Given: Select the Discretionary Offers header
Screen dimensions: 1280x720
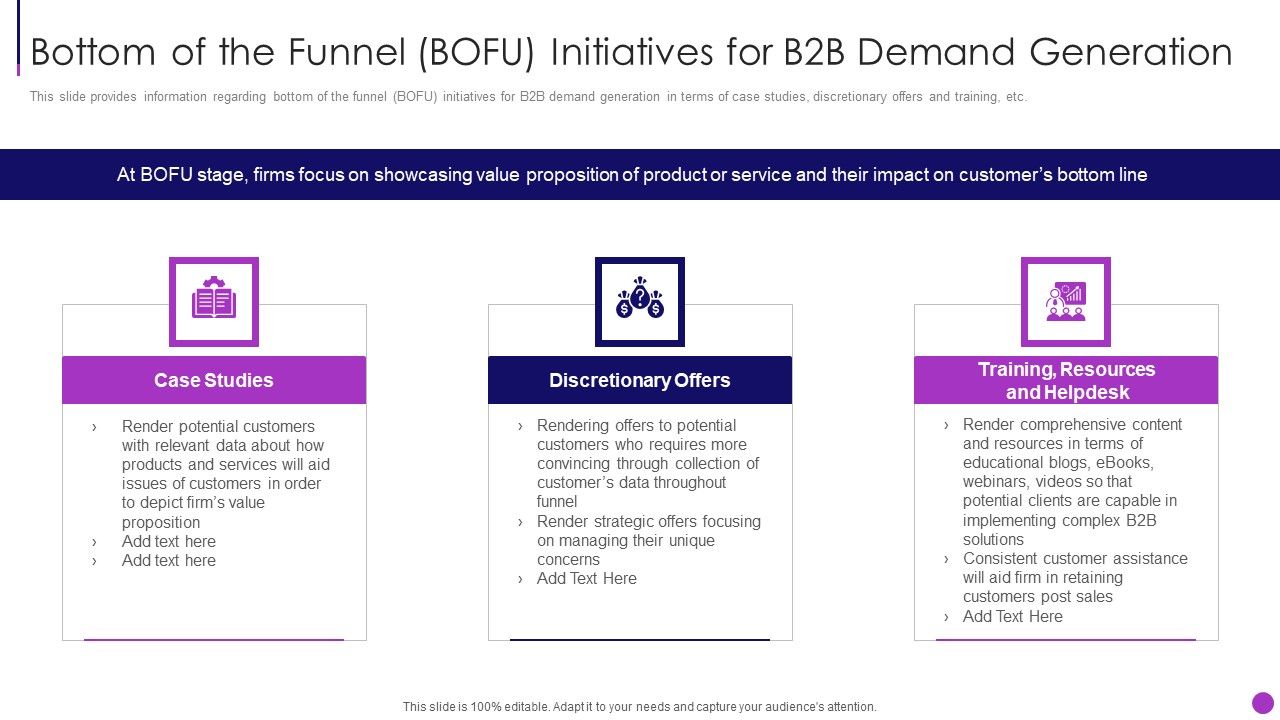Looking at the screenshot, I should (x=640, y=380).
